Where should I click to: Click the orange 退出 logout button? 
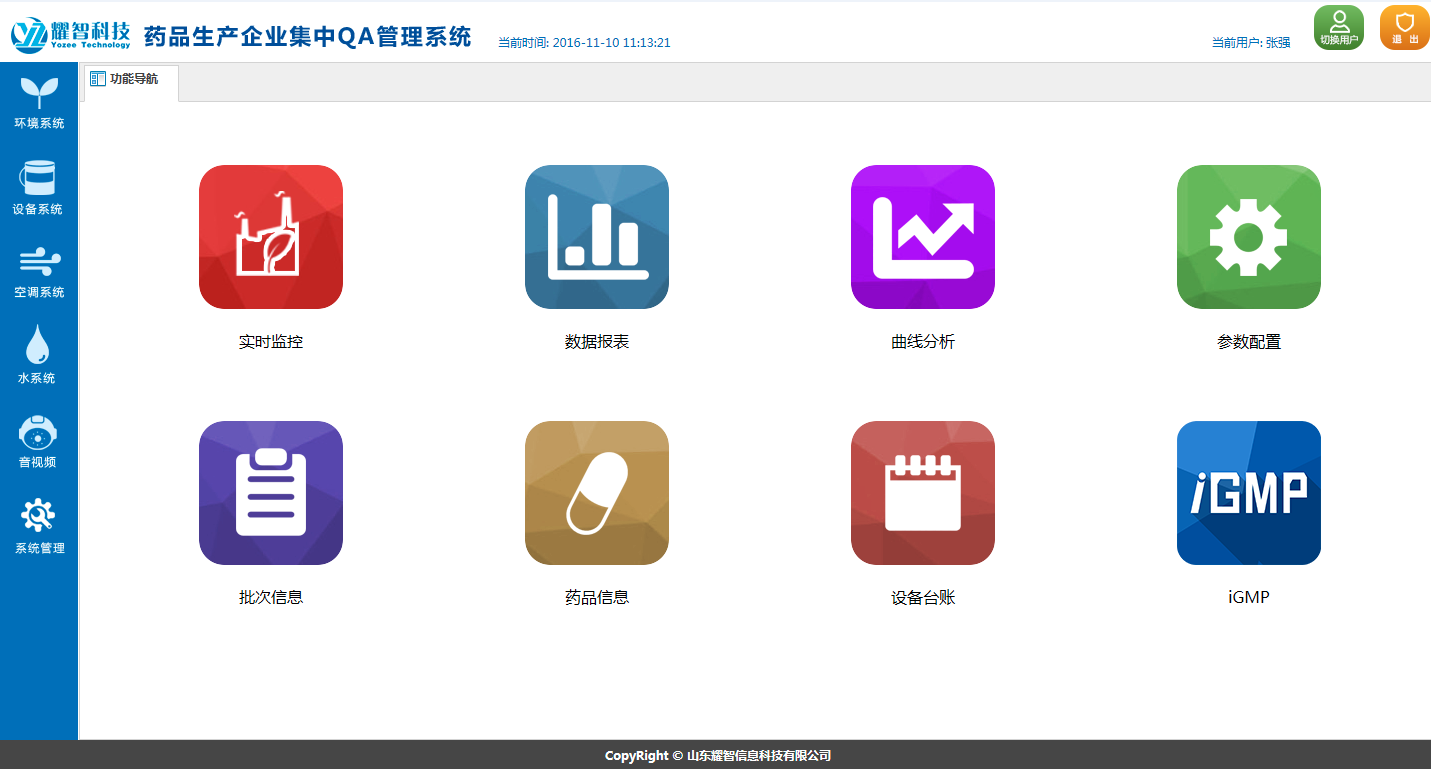[1404, 27]
